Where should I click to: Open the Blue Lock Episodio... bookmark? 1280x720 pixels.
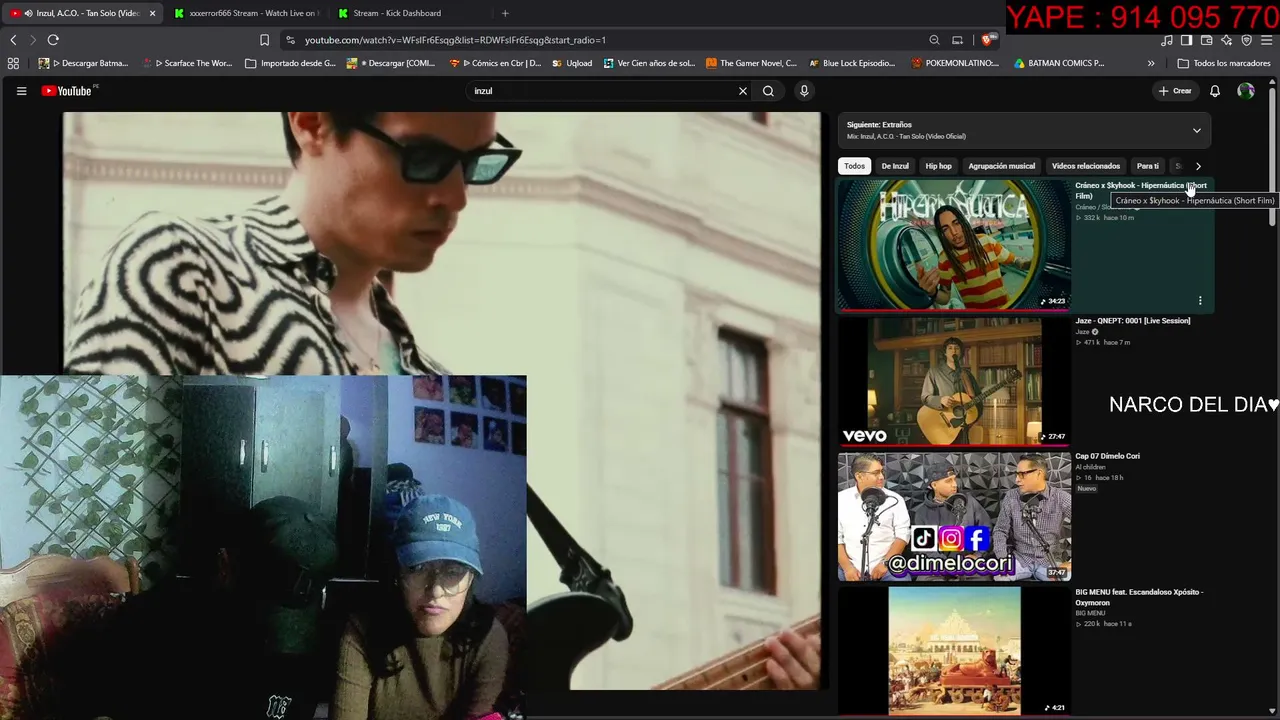pos(852,63)
